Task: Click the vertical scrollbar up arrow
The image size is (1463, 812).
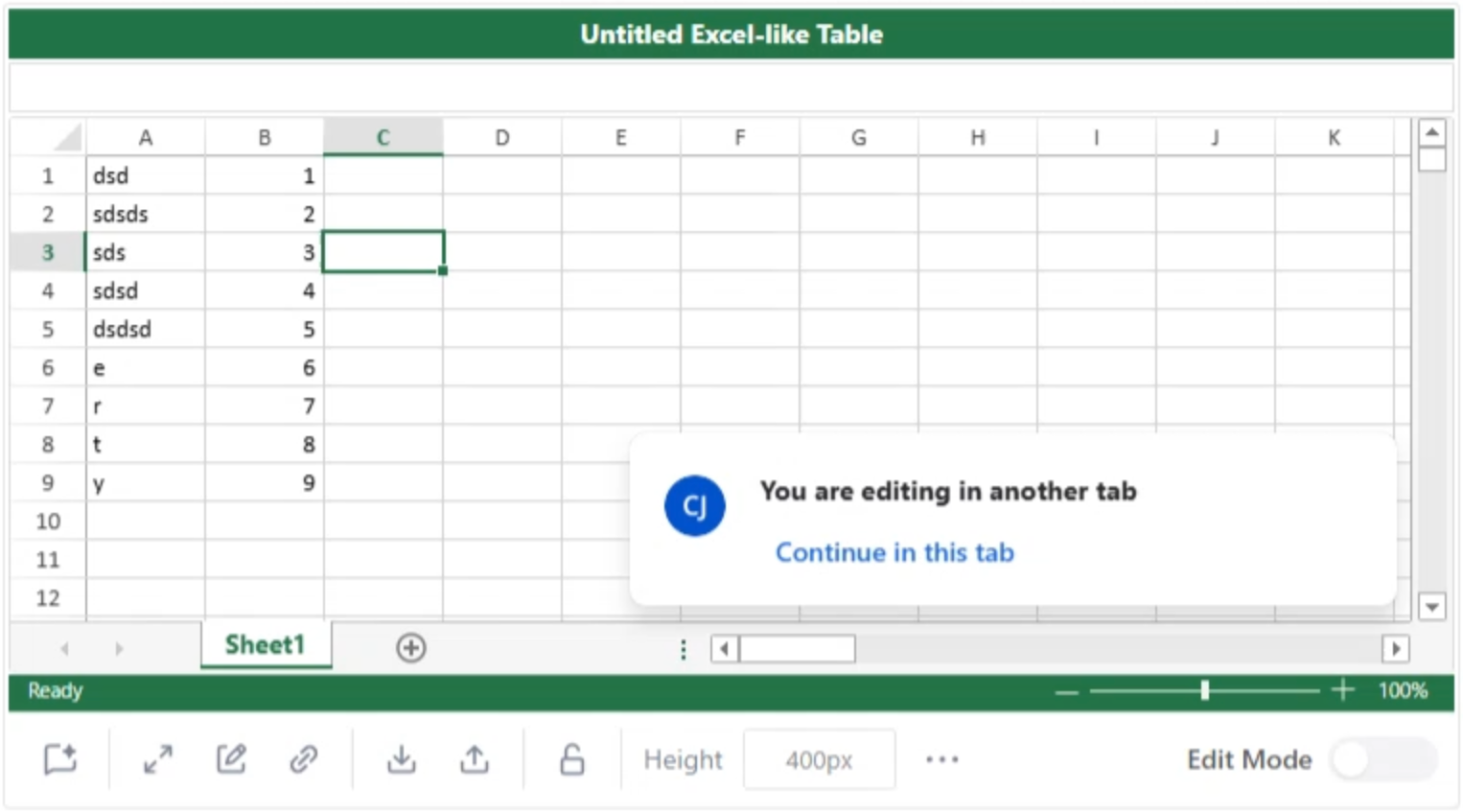Action: [x=1432, y=133]
